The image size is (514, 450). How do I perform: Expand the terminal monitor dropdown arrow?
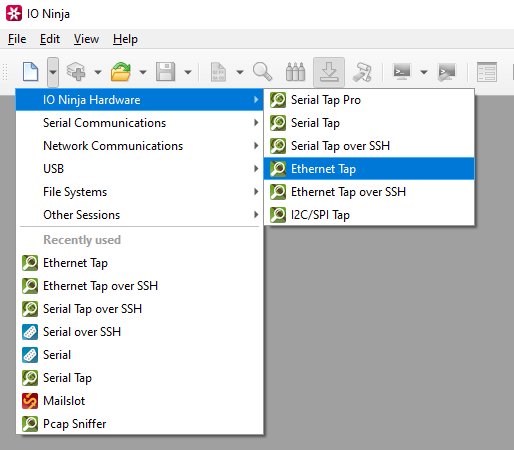[424, 72]
